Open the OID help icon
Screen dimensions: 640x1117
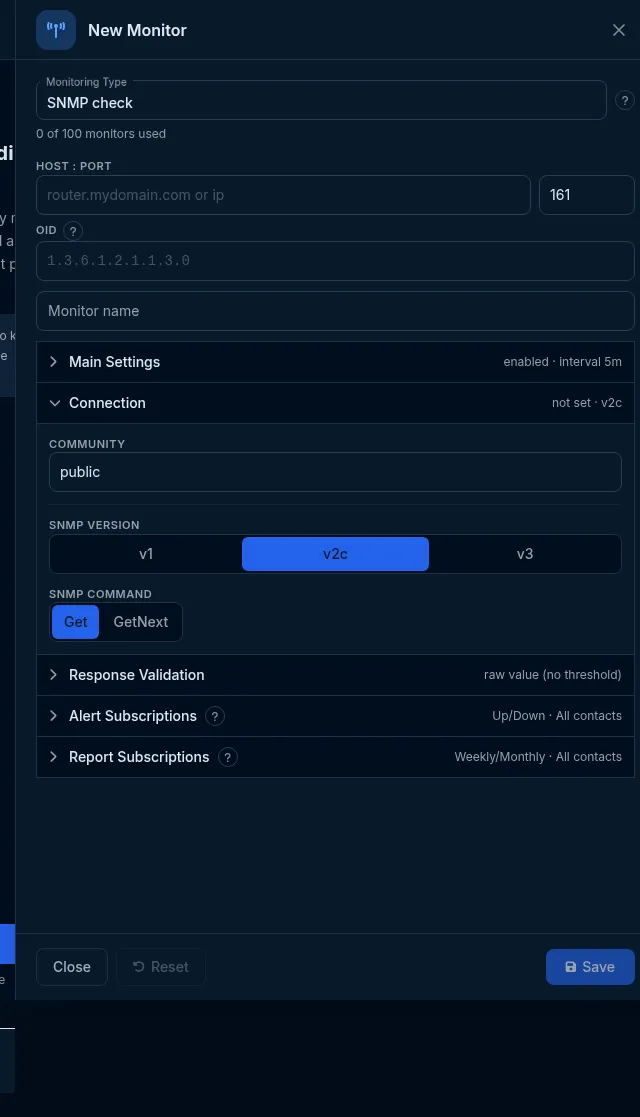click(73, 231)
